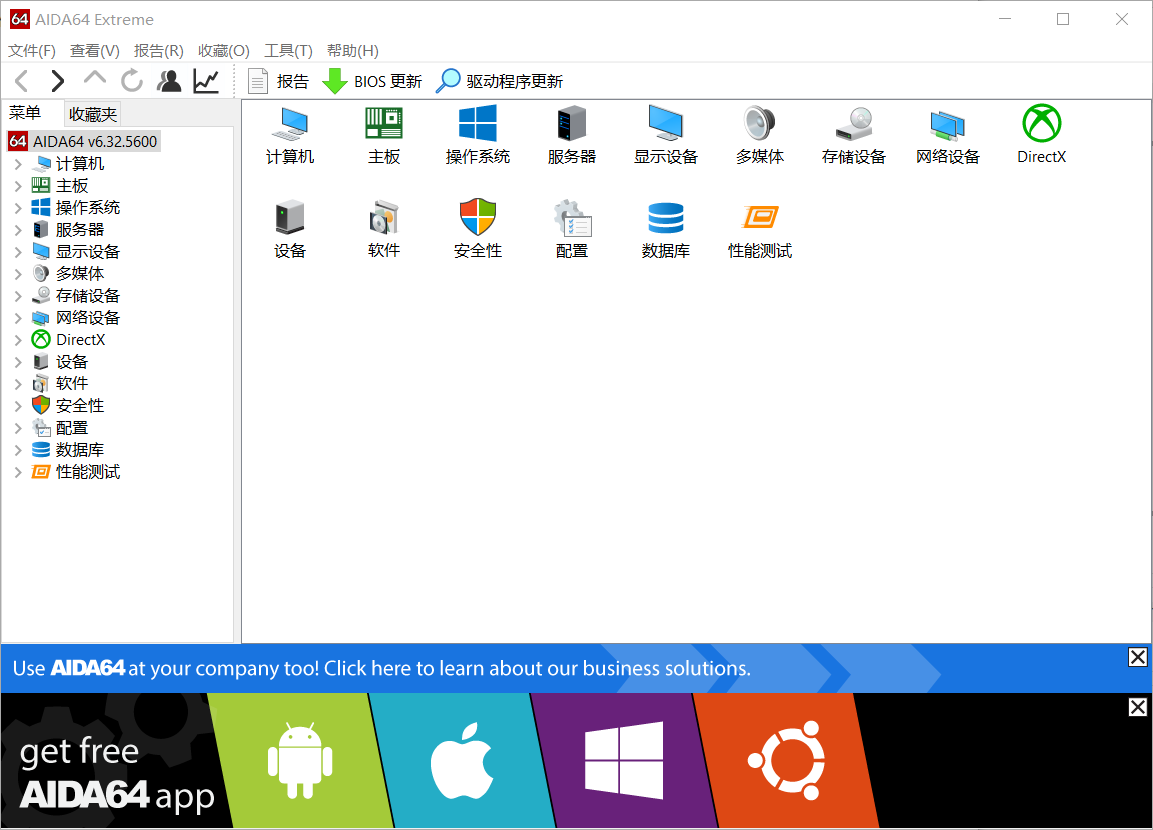This screenshot has width=1153, height=830.
Task: Click the Ubuntu logo in app banner
Action: tap(786, 761)
